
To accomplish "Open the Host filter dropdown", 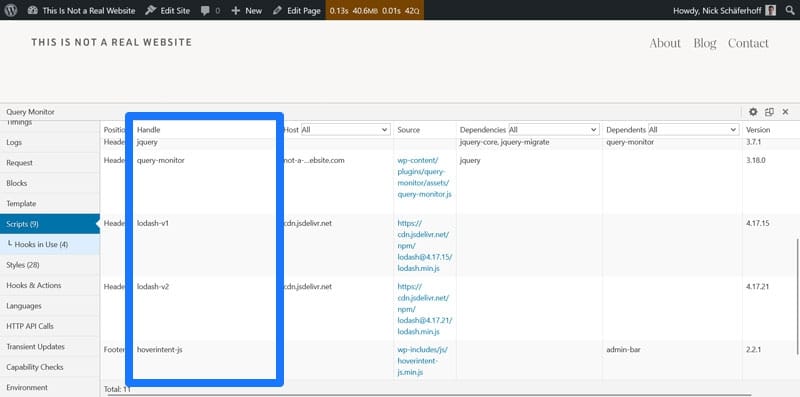I will click(345, 130).
